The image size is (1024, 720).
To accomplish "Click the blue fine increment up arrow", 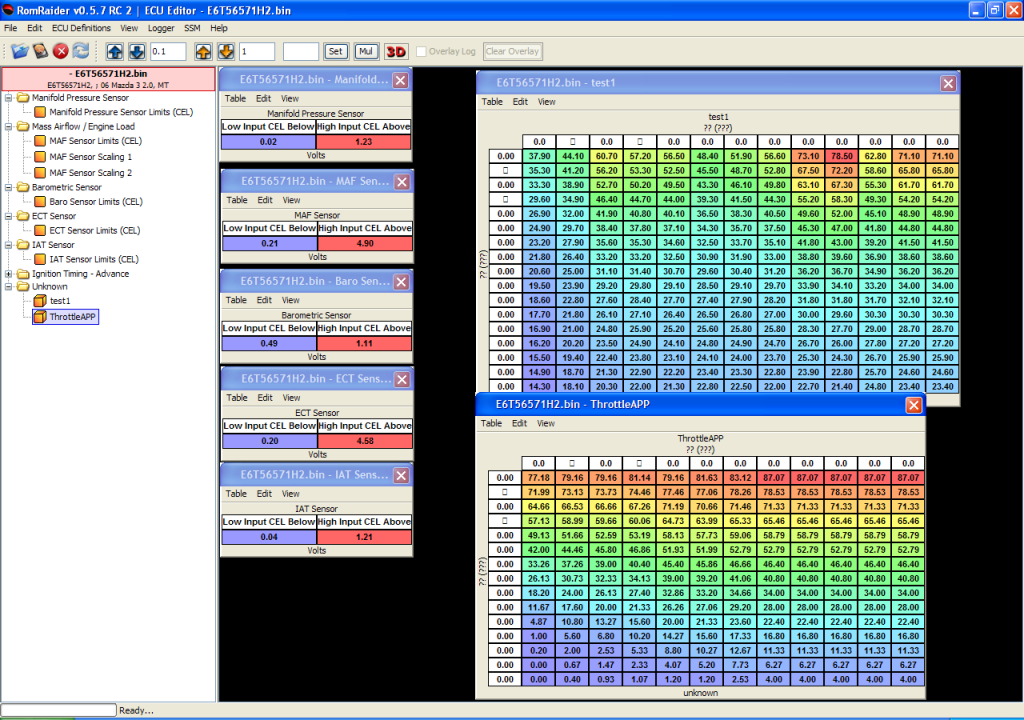I will click(x=115, y=51).
